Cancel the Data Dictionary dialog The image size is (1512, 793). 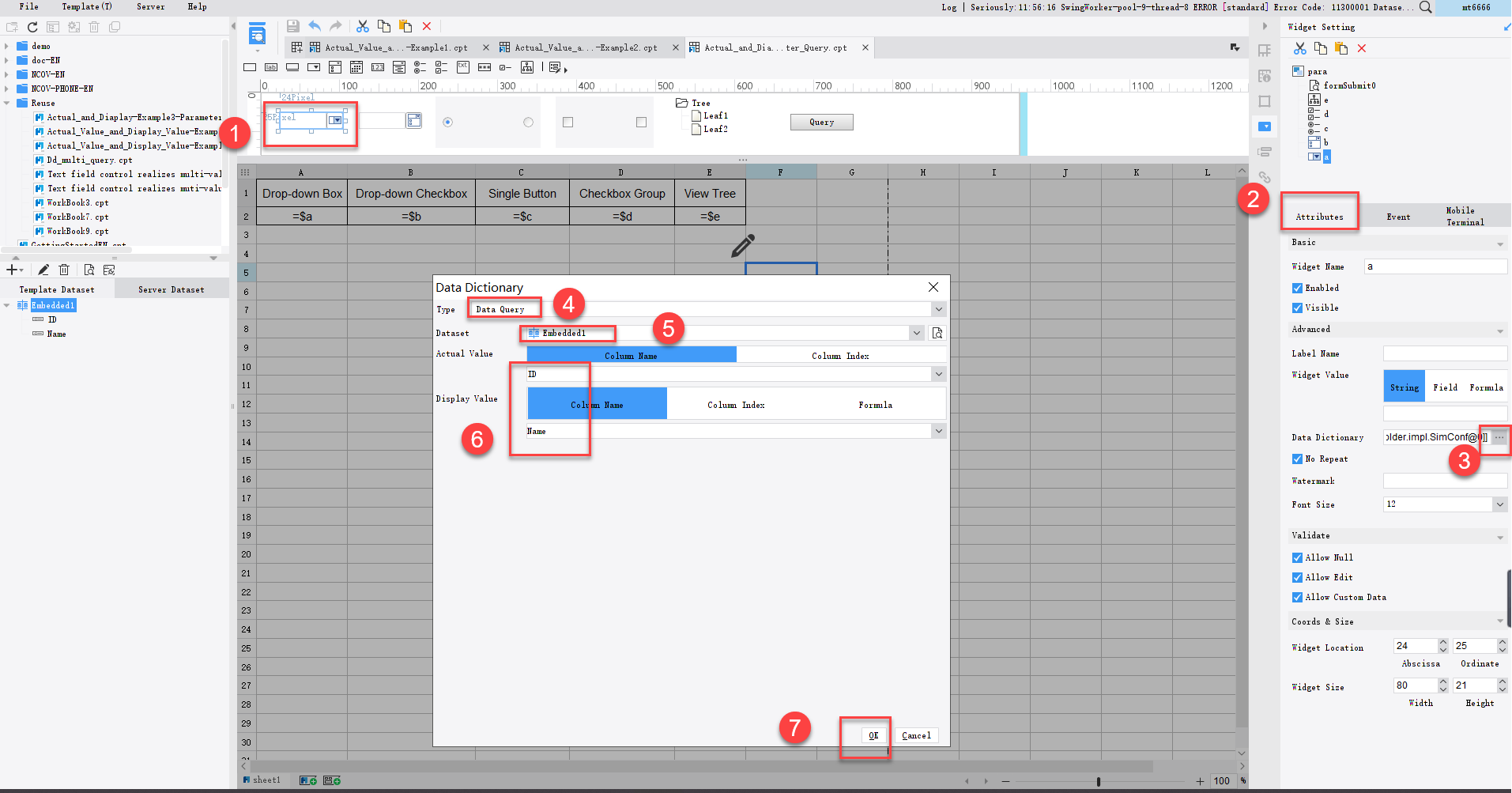[x=916, y=735]
